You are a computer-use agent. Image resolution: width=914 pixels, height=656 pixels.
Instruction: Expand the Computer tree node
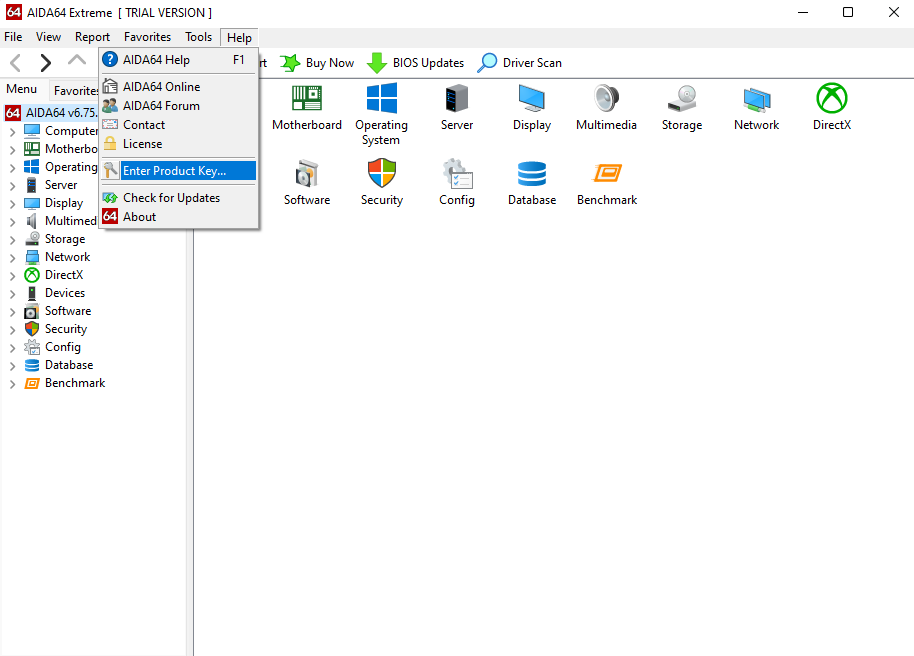(12, 132)
